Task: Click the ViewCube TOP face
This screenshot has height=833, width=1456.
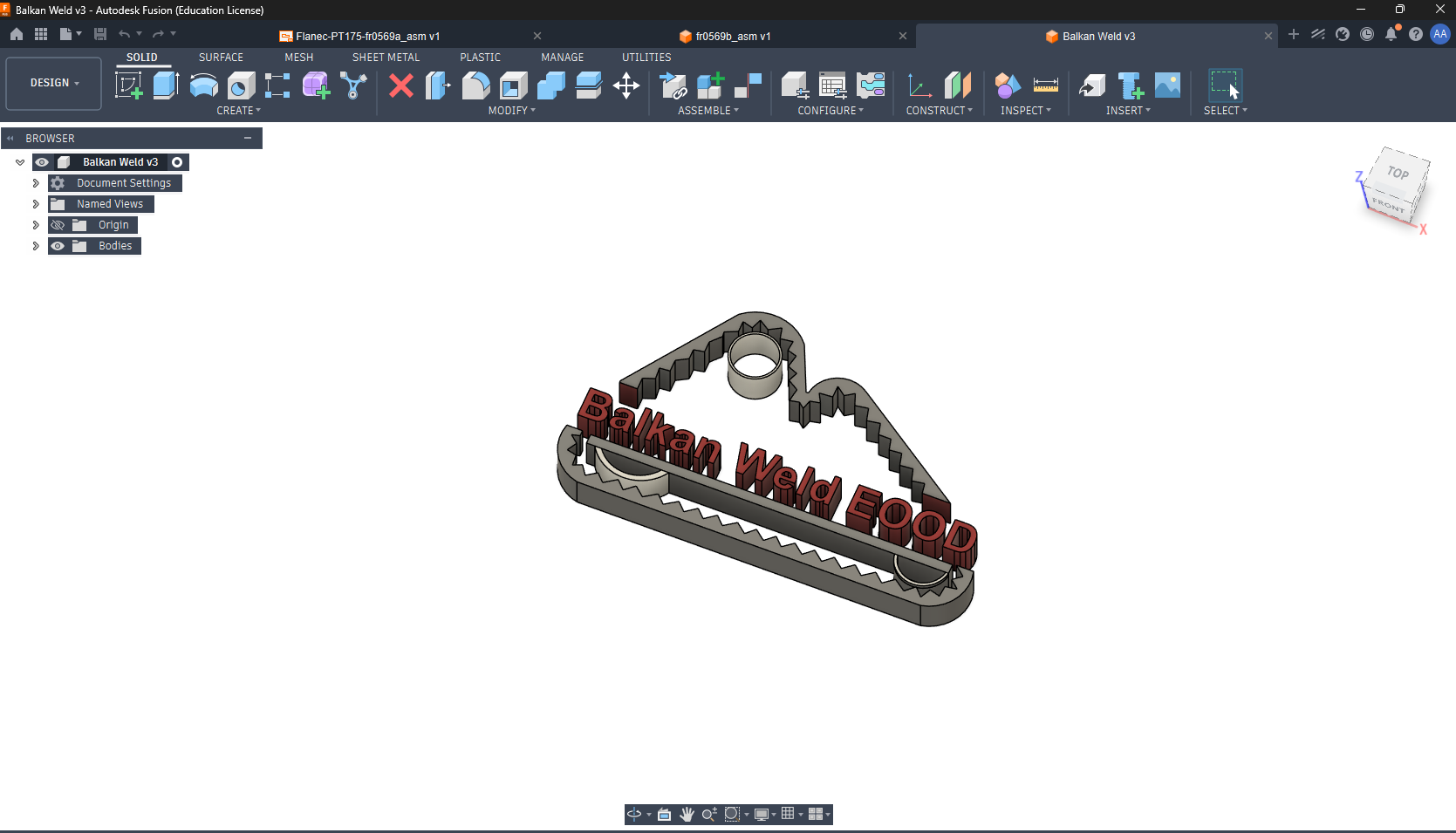Action: click(x=1398, y=173)
